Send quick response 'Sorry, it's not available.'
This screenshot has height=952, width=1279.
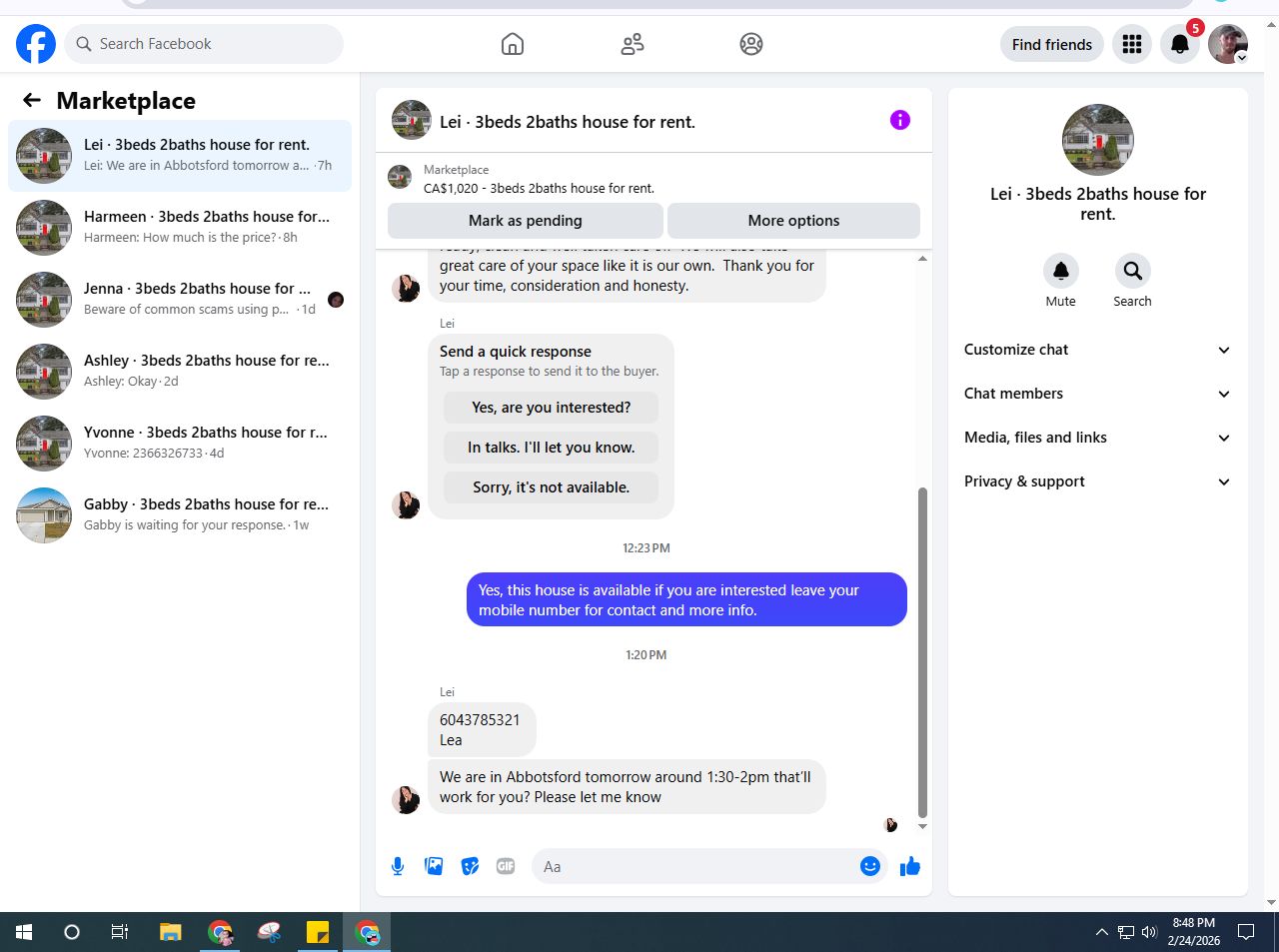pos(551,487)
